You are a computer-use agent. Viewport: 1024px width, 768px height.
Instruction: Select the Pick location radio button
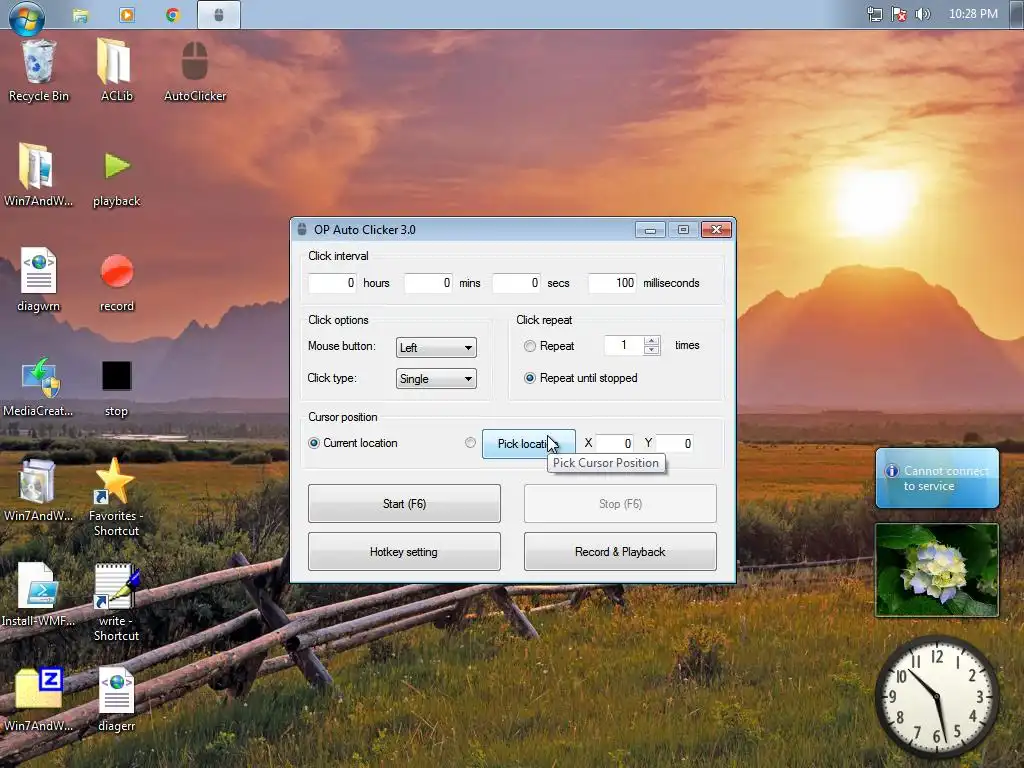tap(470, 443)
